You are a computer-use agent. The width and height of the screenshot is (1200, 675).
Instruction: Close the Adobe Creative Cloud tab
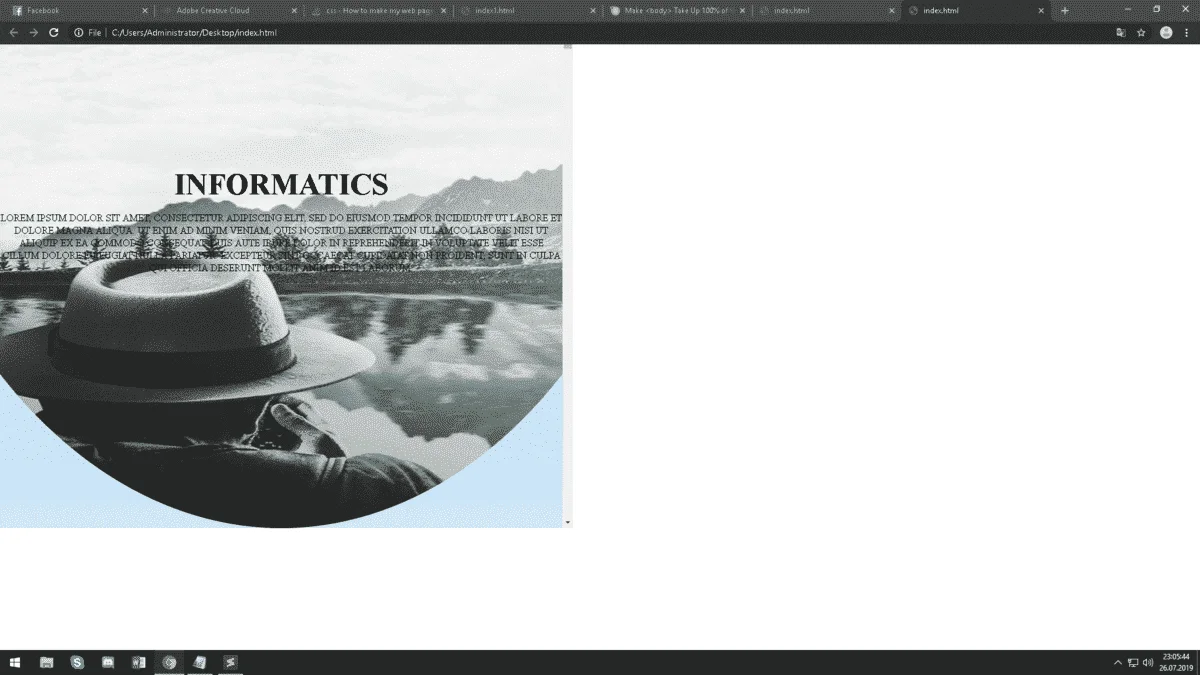coord(294,11)
